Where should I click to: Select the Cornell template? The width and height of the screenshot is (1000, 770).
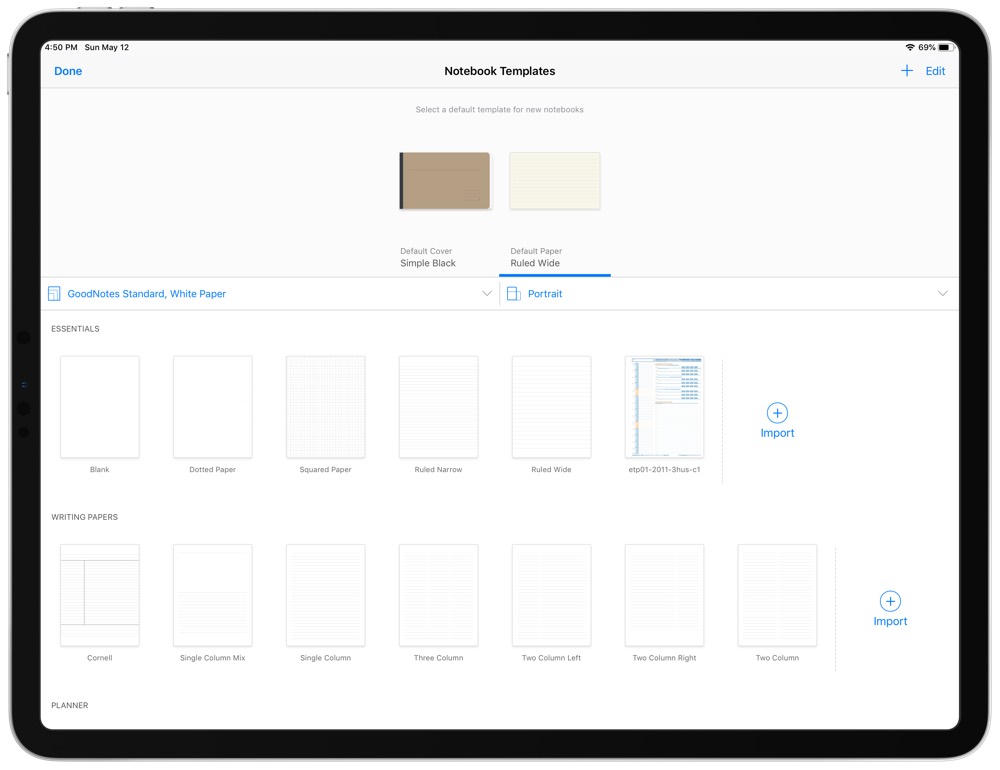click(x=100, y=594)
